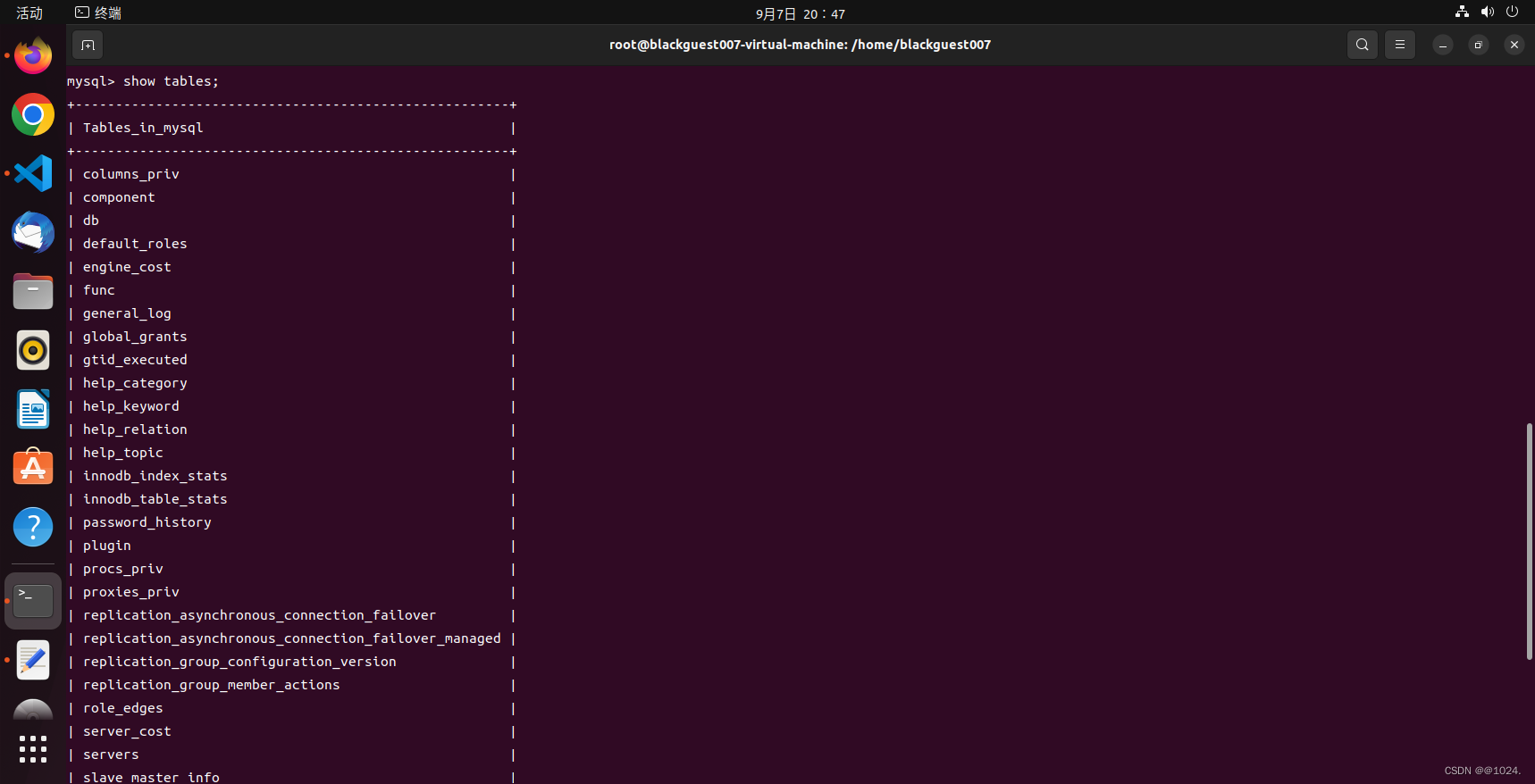Click the func table row
The image size is (1535, 784).
pos(292,290)
